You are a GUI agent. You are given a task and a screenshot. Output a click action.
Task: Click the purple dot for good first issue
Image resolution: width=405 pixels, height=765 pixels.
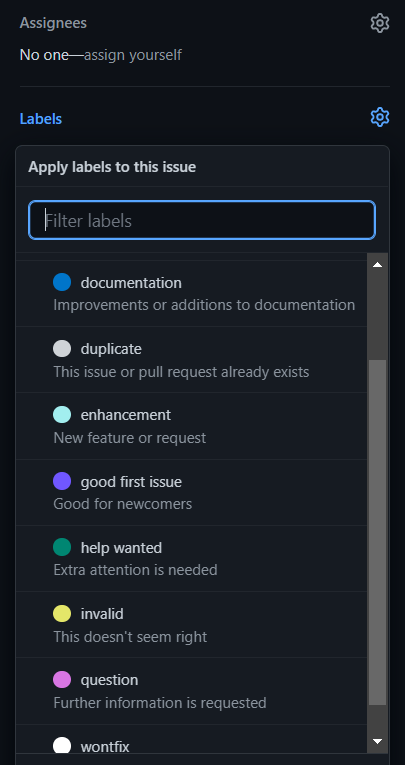pos(62,481)
